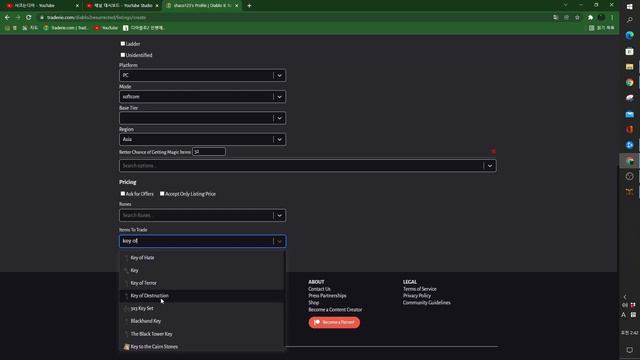Focus the Items To Trade search field

click(196, 241)
